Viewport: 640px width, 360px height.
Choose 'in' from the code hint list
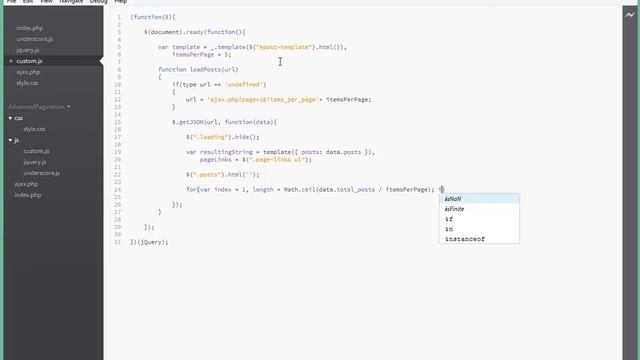click(x=479, y=229)
